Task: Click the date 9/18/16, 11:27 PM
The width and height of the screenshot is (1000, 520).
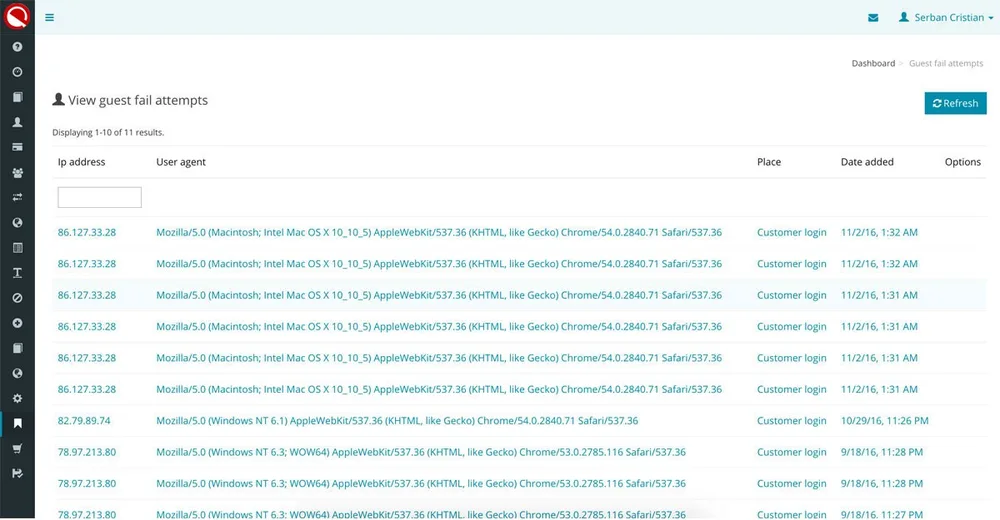Action: (x=882, y=514)
